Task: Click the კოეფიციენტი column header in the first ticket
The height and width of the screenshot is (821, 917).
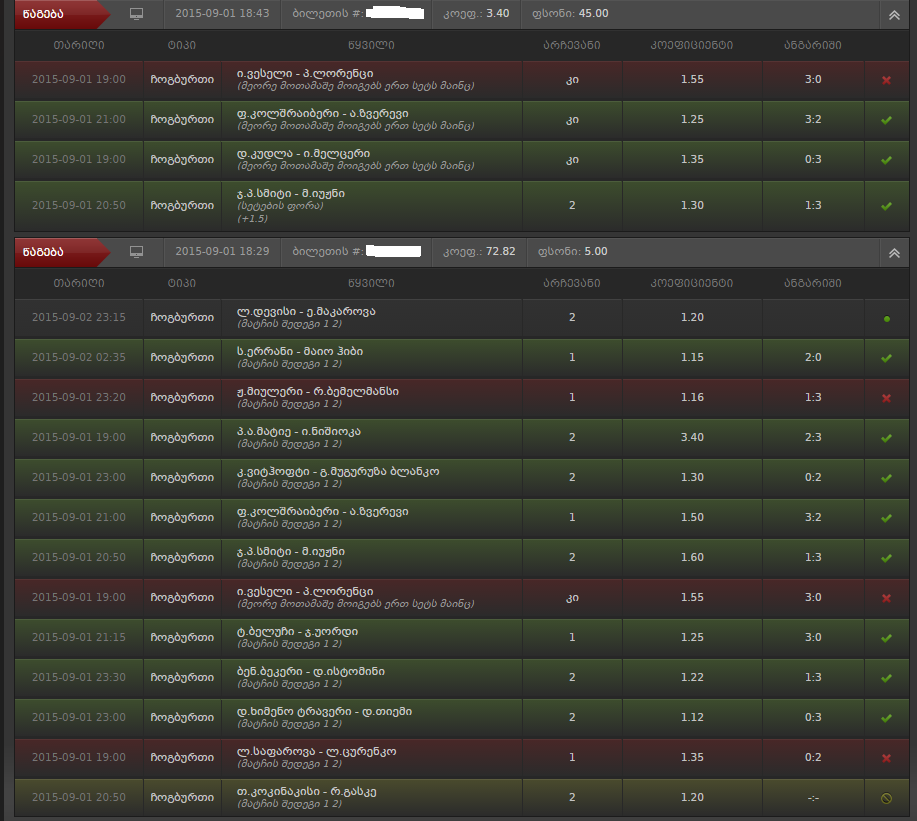Action: [692, 45]
